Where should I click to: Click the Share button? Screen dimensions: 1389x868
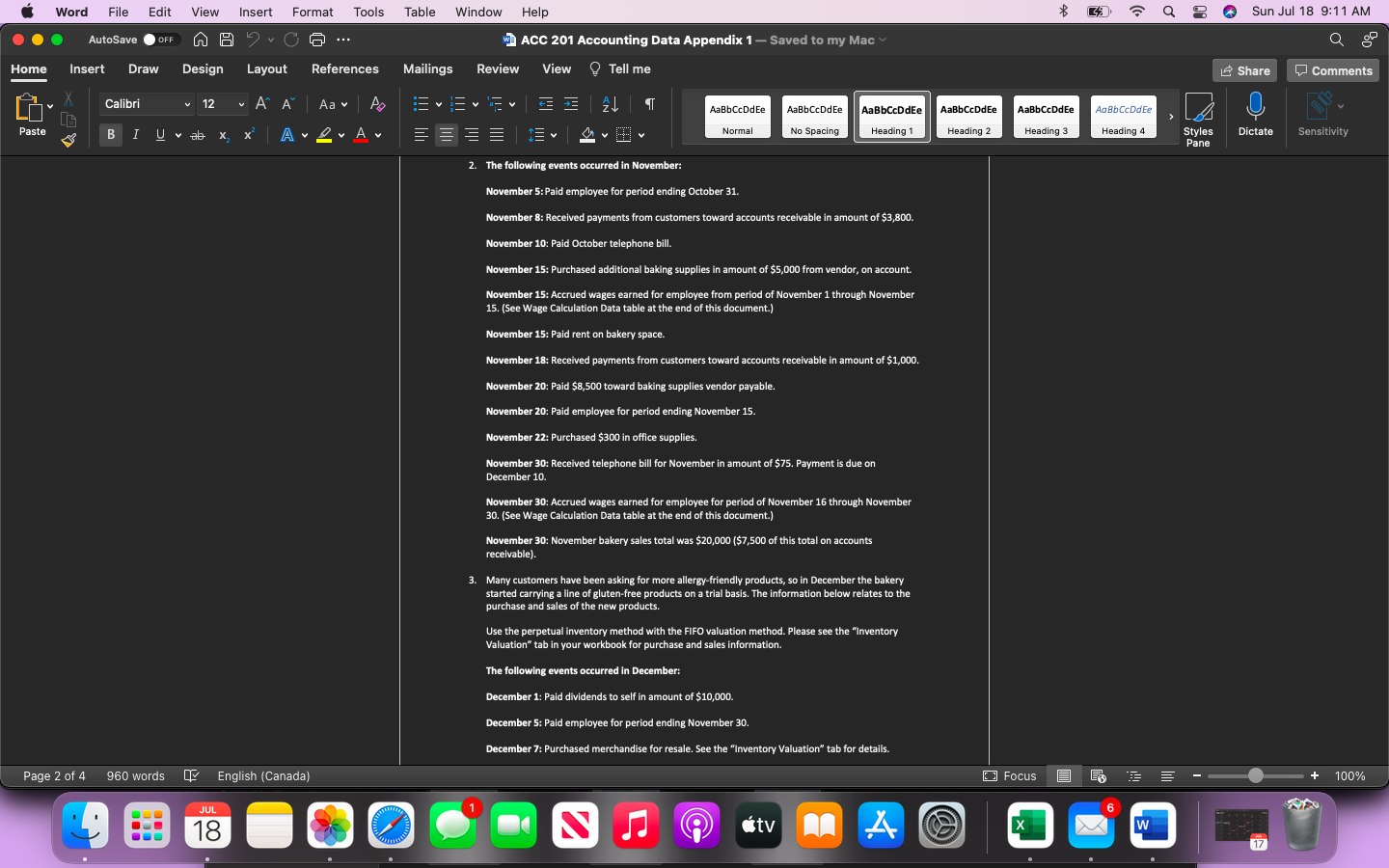tap(1244, 69)
